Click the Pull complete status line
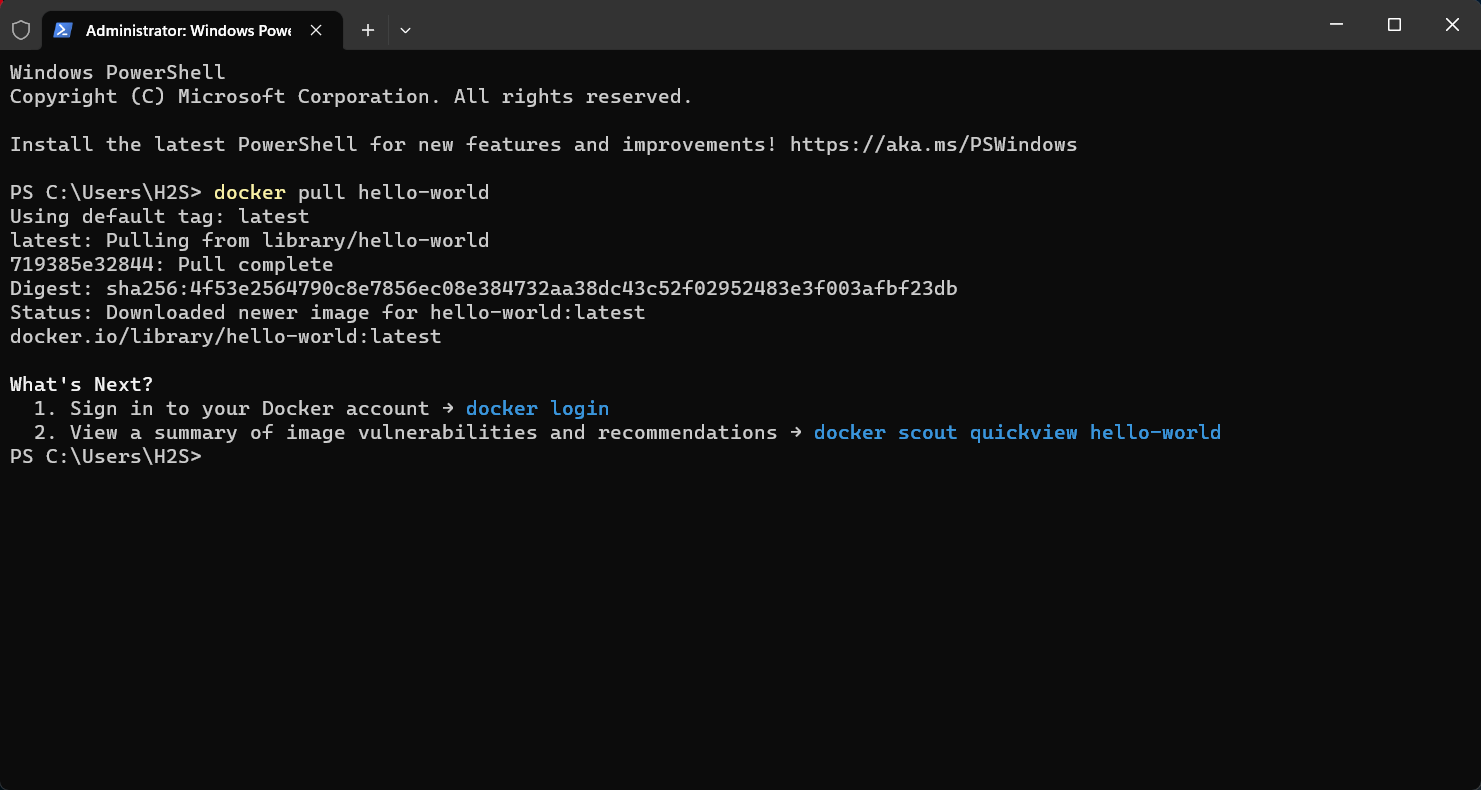 [171, 264]
